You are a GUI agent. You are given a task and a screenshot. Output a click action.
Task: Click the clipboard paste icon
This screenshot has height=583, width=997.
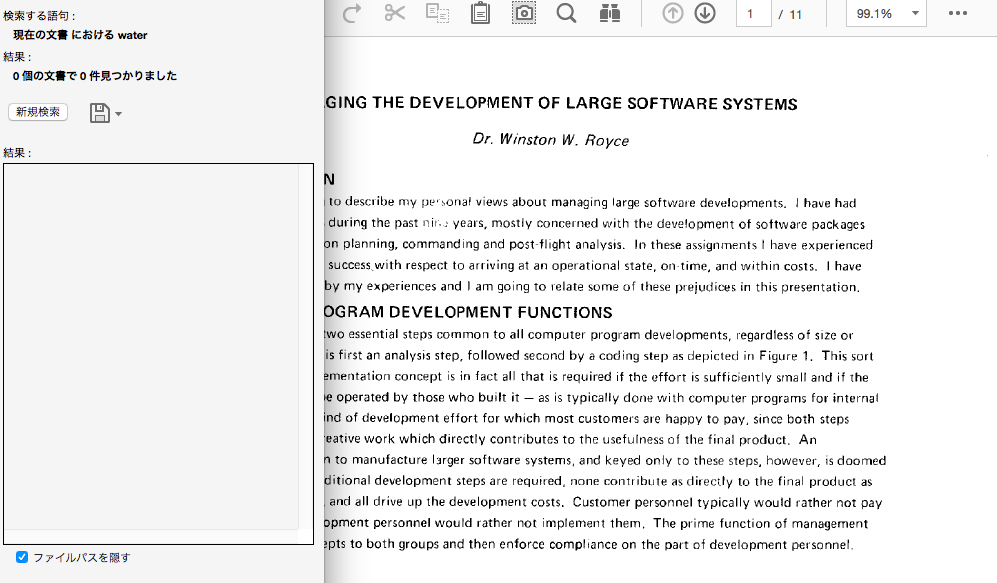(481, 13)
